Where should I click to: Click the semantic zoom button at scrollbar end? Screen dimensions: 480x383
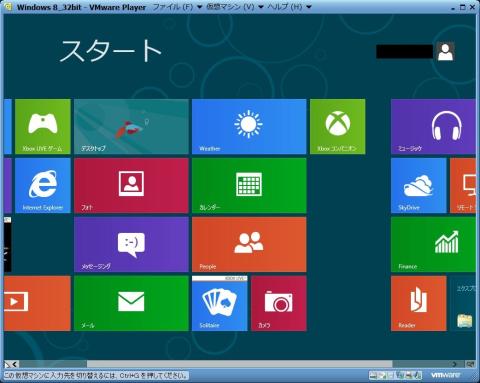click(471, 364)
